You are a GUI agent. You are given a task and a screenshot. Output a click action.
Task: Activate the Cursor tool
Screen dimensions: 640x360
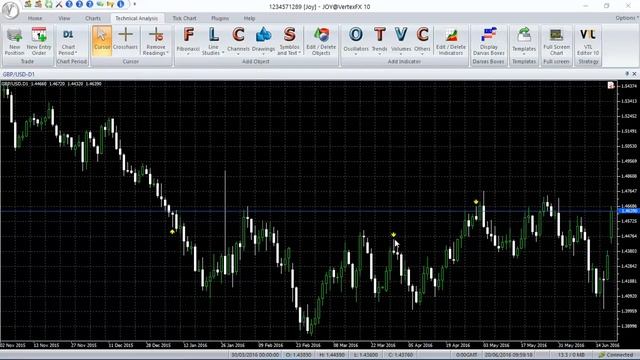tap(102, 39)
